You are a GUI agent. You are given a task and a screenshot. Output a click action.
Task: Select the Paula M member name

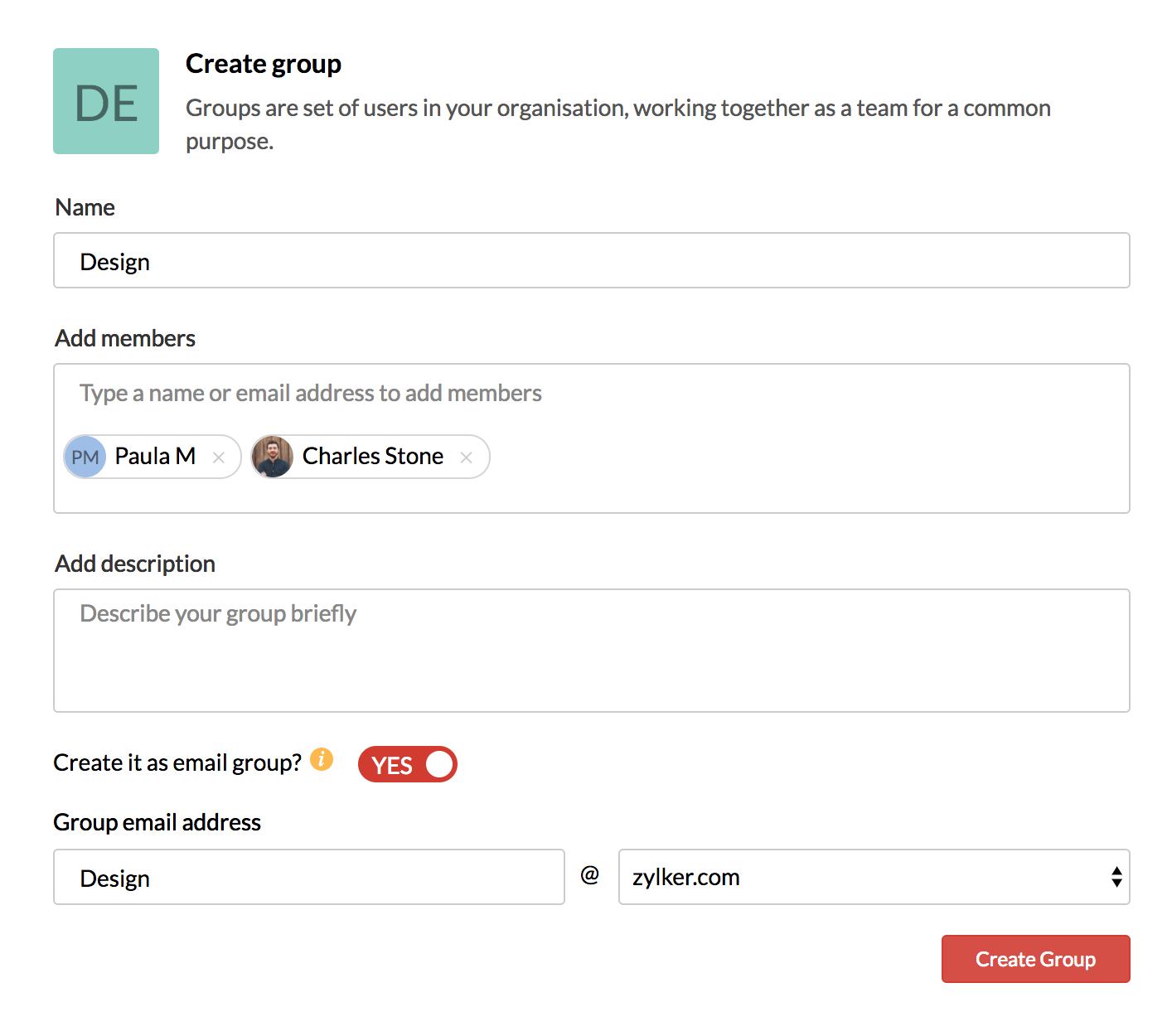[x=155, y=457]
